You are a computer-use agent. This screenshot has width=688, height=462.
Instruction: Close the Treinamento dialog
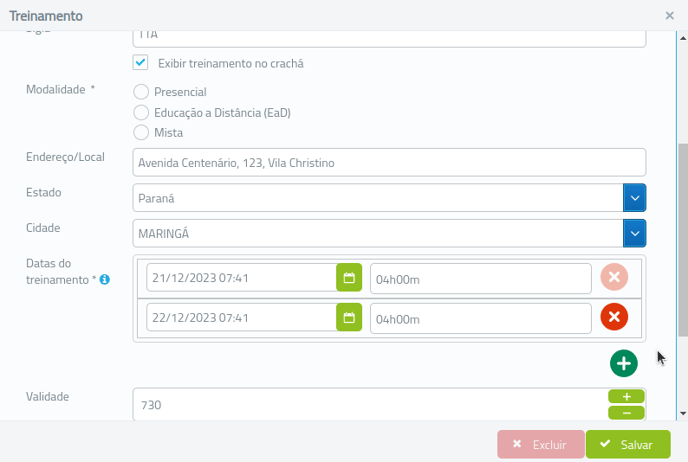tap(669, 16)
